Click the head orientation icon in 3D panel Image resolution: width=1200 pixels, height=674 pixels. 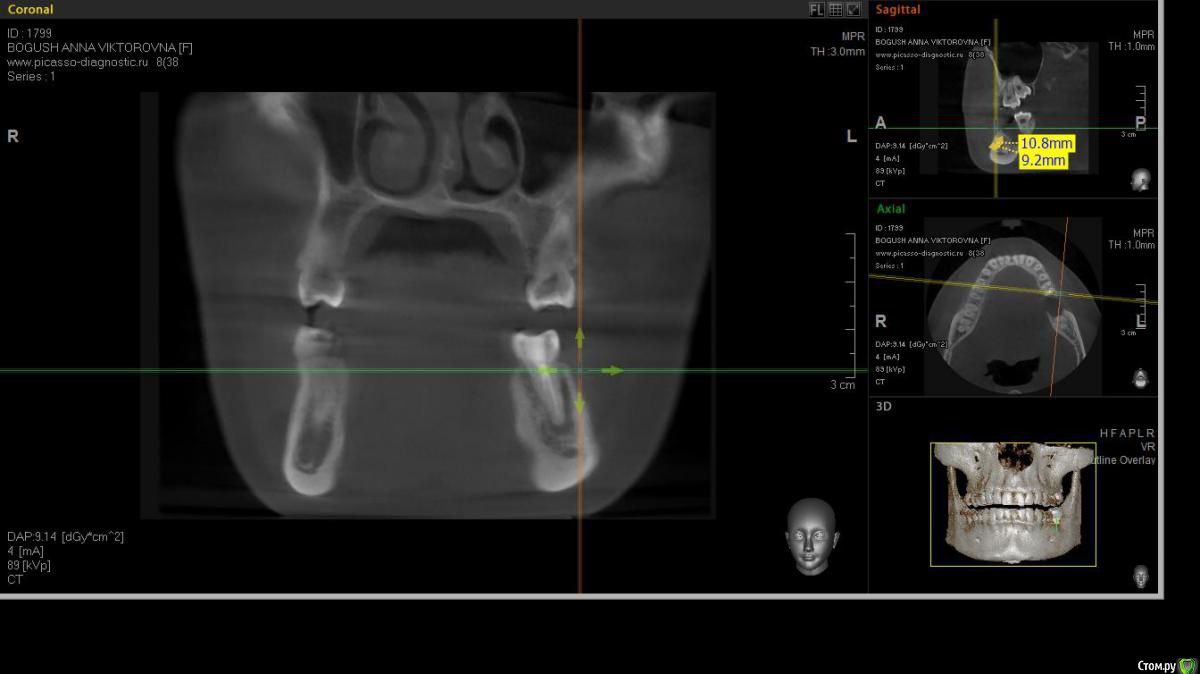[1140, 576]
